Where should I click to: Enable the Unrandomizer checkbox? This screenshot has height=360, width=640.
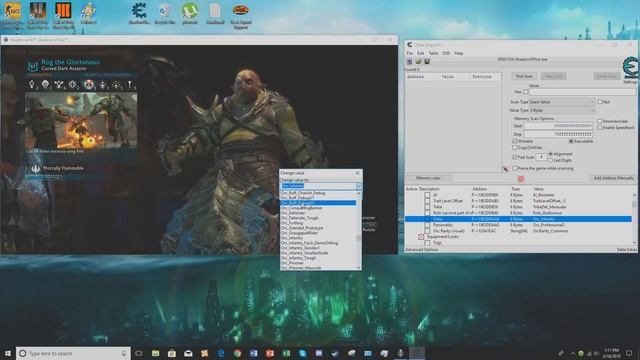tap(600, 121)
